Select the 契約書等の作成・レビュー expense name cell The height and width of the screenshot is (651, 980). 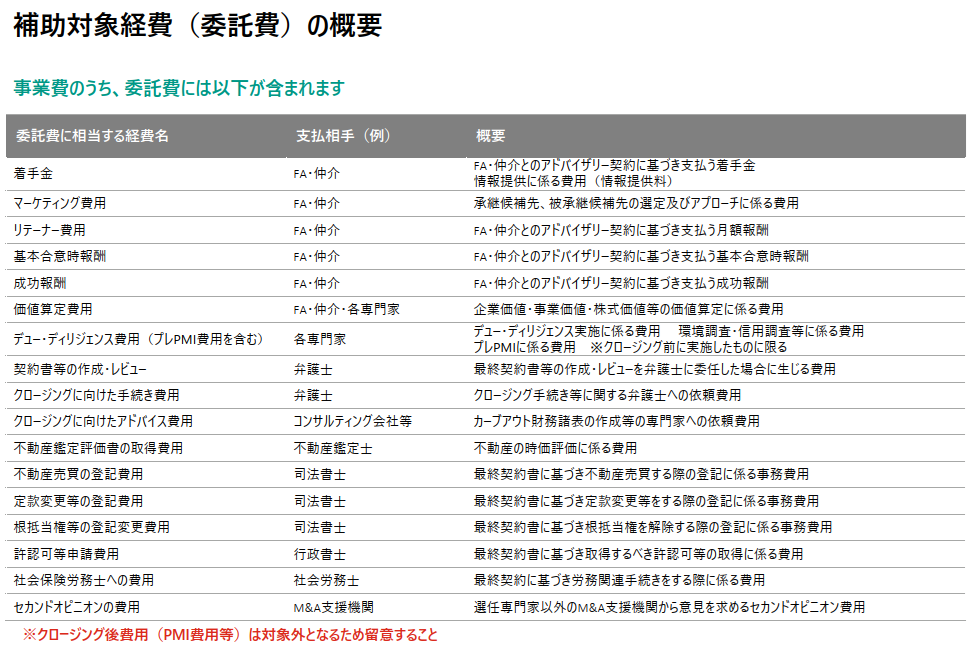(80, 370)
